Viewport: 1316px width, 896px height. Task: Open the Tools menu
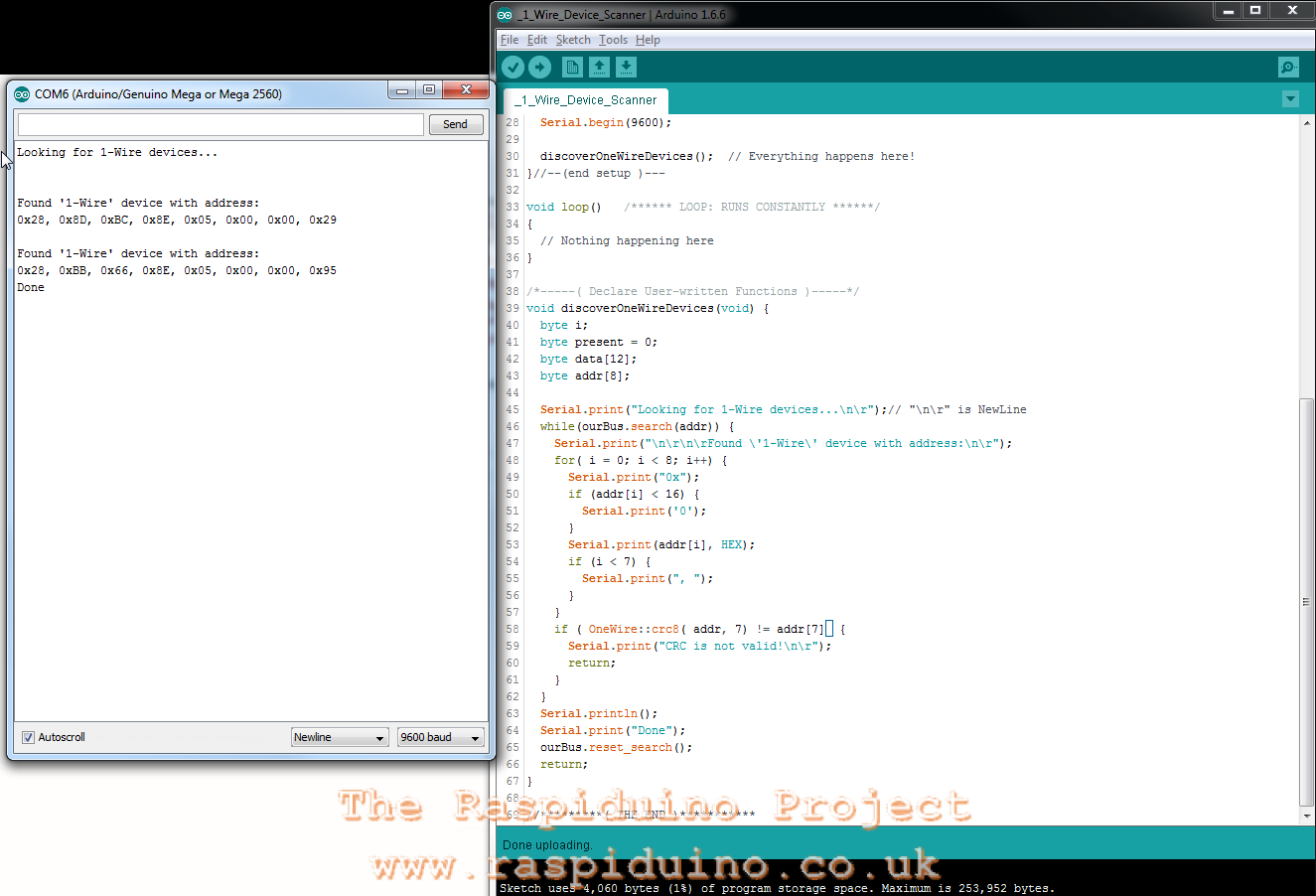(613, 40)
